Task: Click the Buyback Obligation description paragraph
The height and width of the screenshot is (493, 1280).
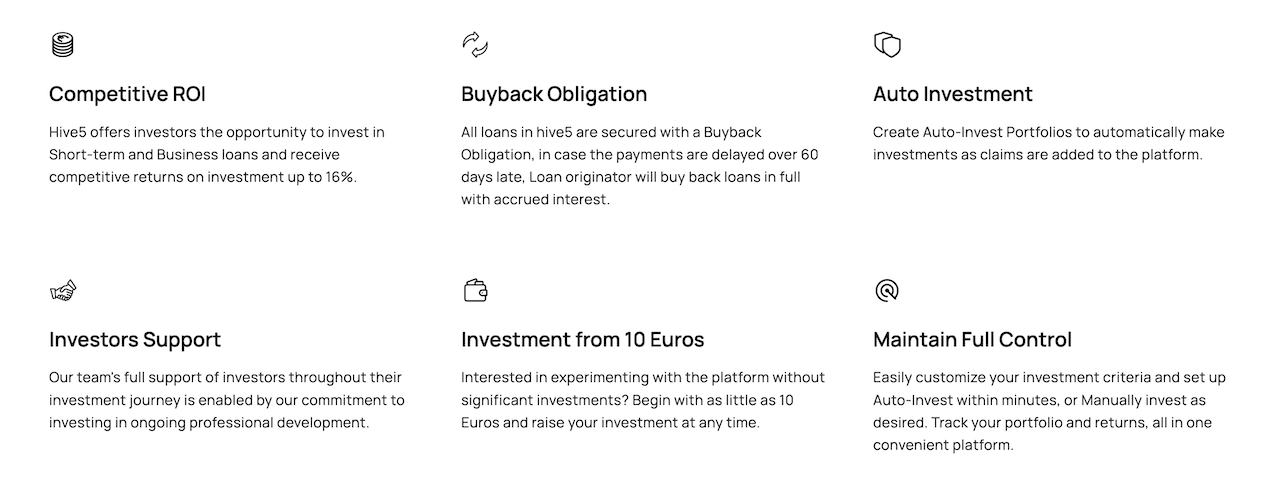Action: click(x=640, y=166)
